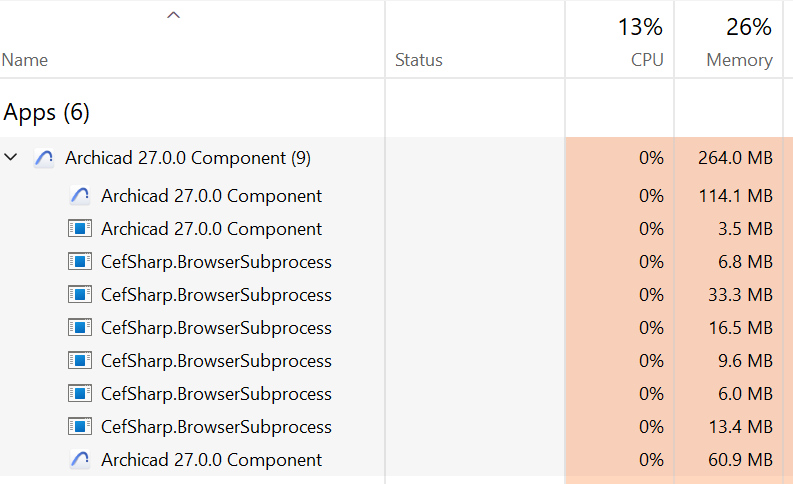Click the CefSharp icon on the 9.6 MB row
Image resolution: width=793 pixels, height=484 pixels.
[80, 361]
